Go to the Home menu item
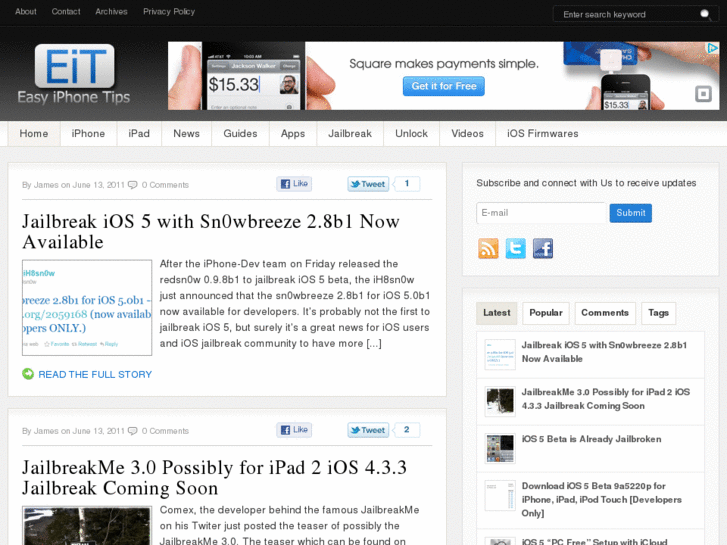The height and width of the screenshot is (545, 727). pos(34,134)
